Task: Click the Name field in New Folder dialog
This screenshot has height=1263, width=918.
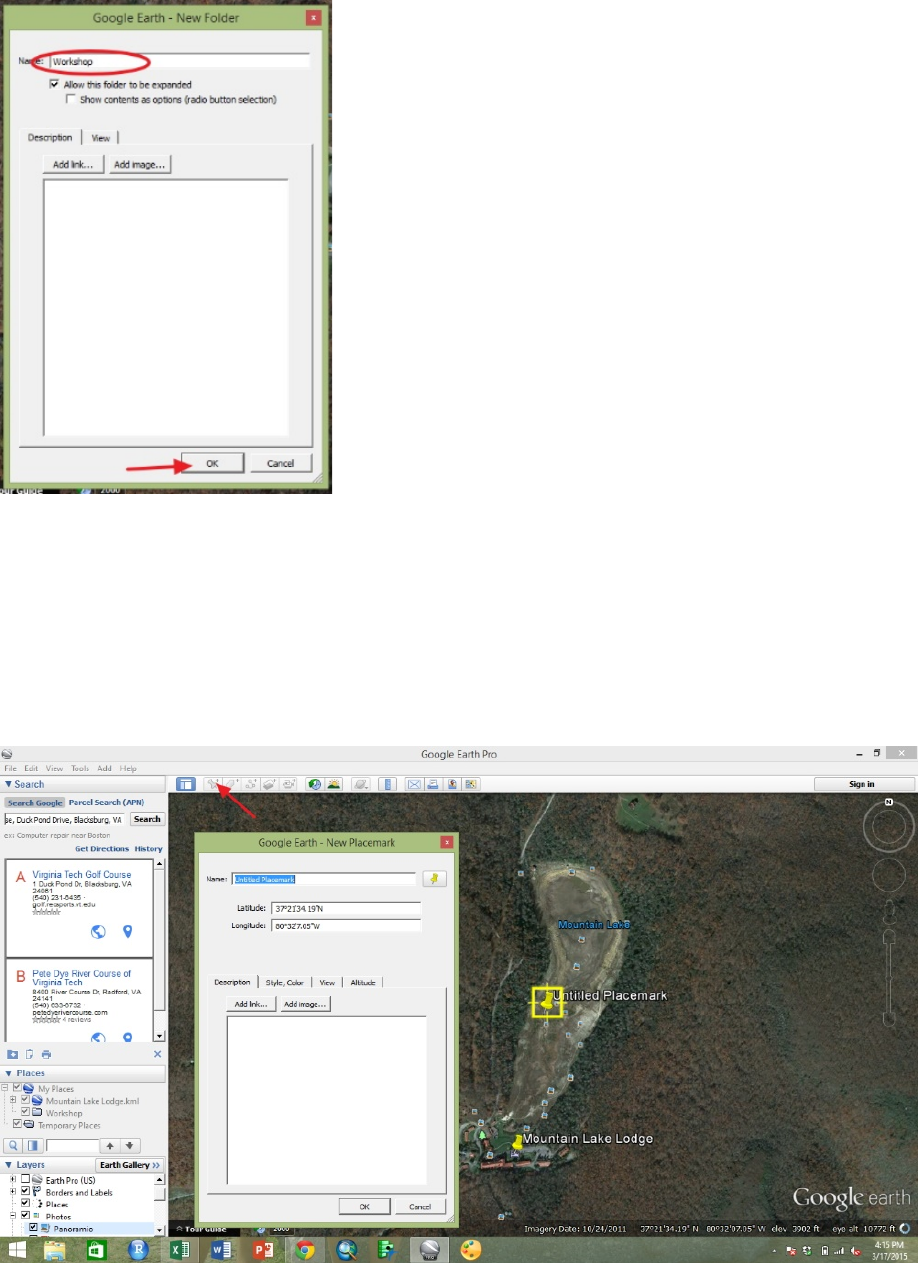Action: pos(179,61)
